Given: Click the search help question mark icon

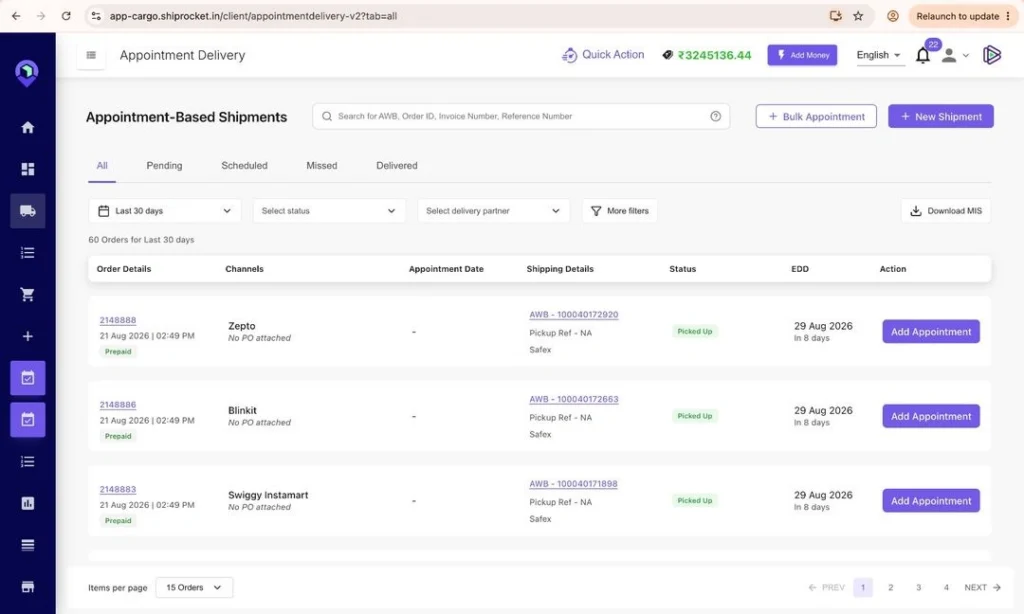Looking at the screenshot, I should pos(716,116).
